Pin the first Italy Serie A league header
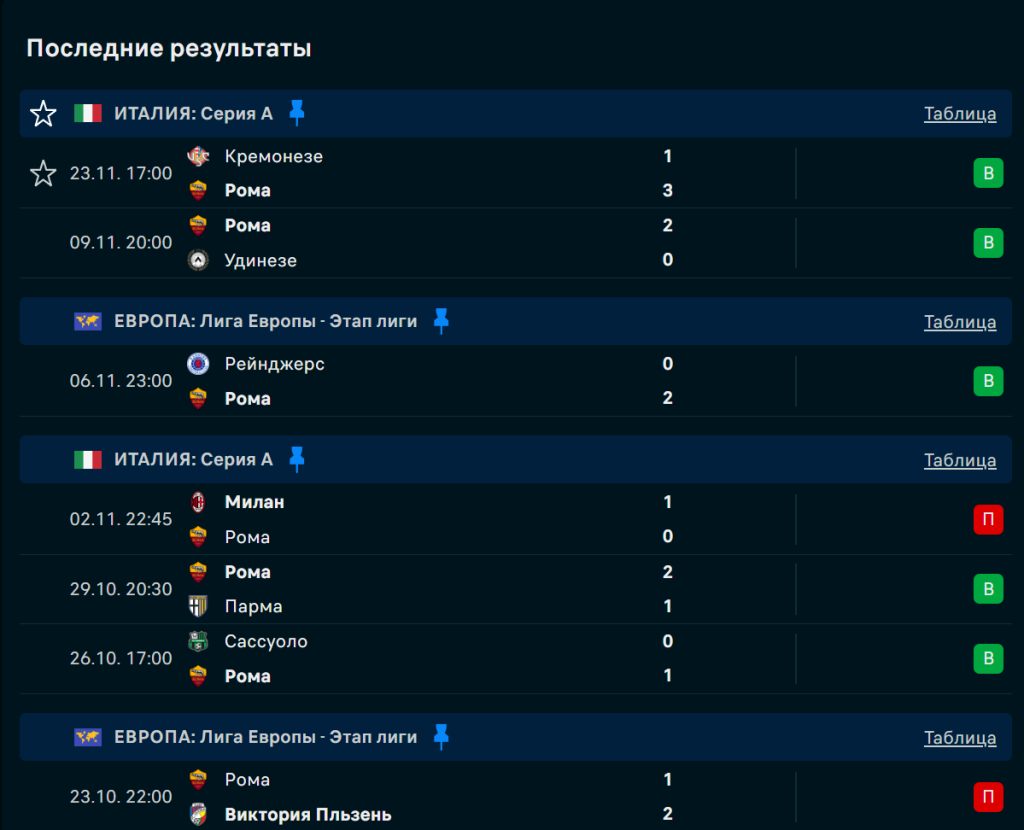1024x830 pixels. point(296,112)
